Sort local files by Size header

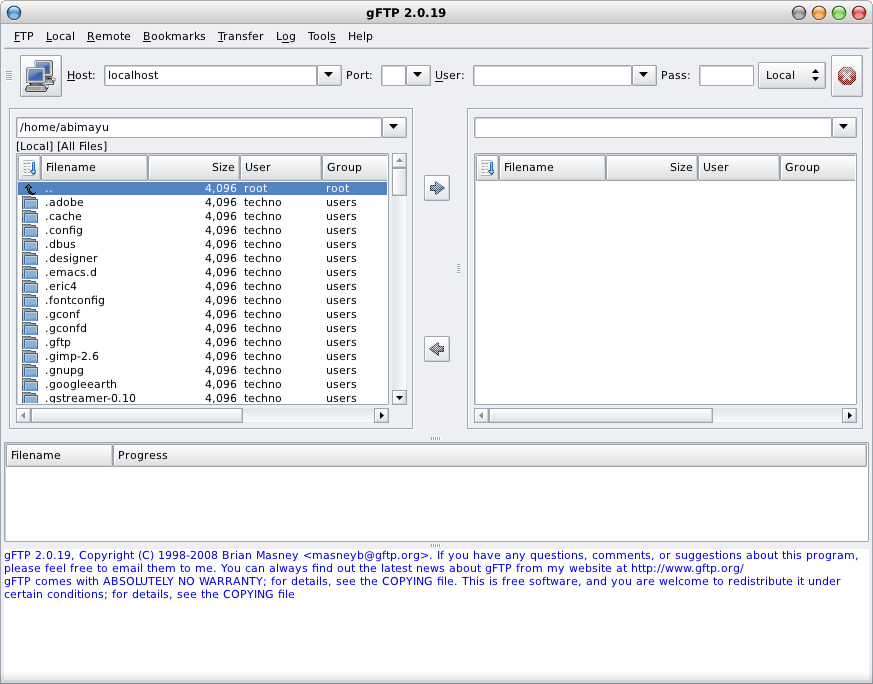pos(194,168)
